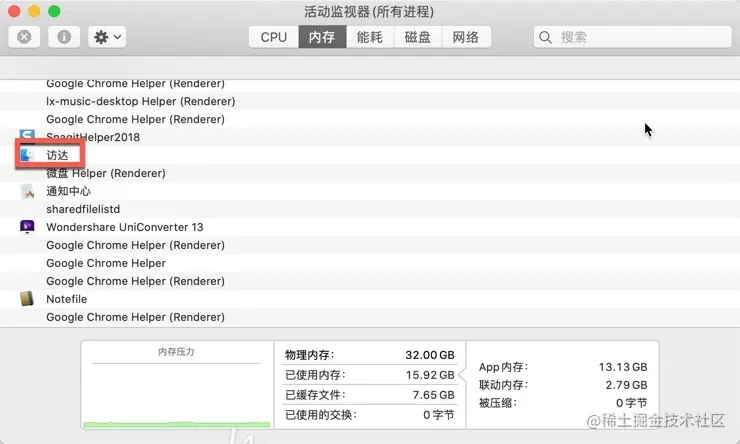Image resolution: width=740 pixels, height=444 pixels.
Task: Click the 已缓存文件 7.65 GB value
Action: tap(433, 394)
